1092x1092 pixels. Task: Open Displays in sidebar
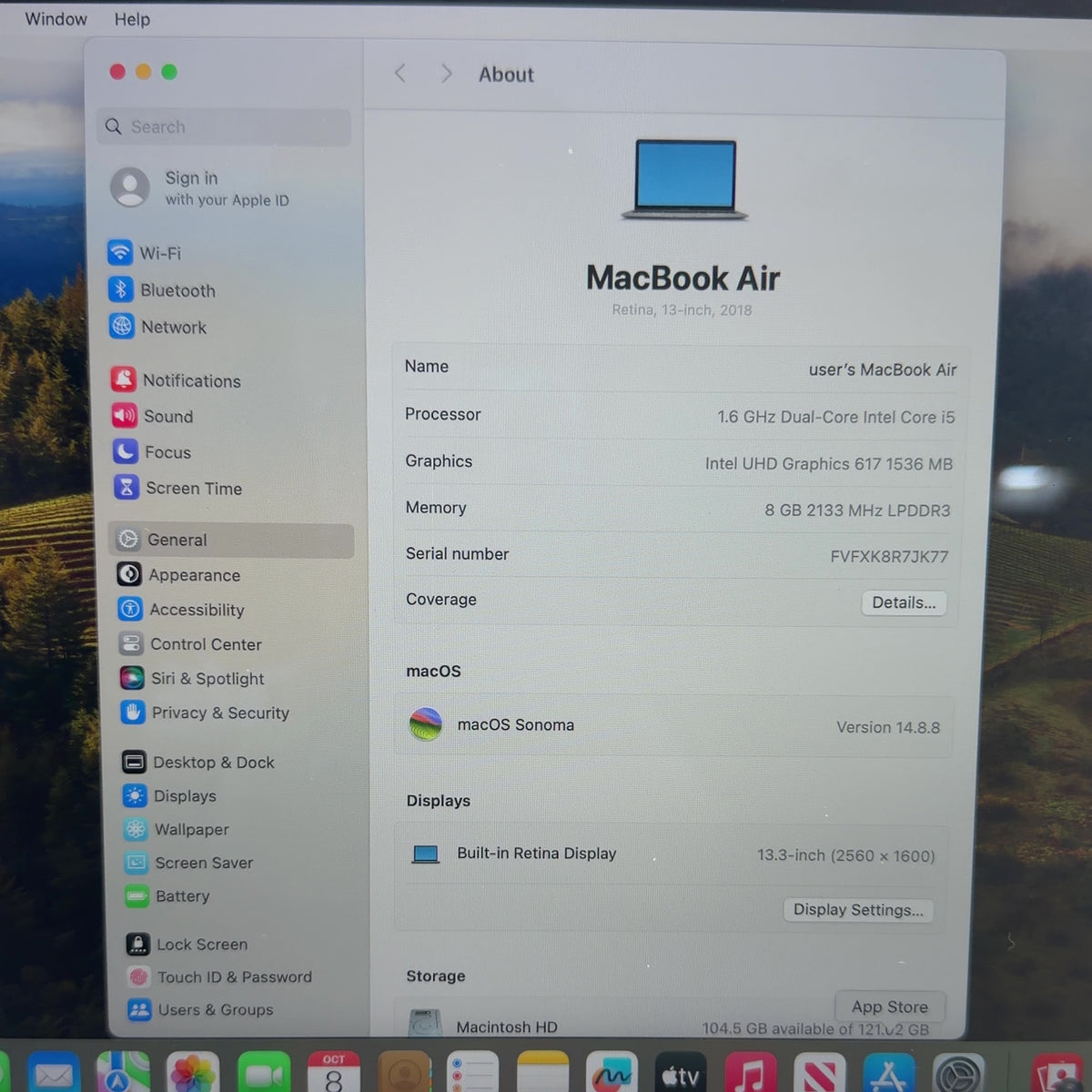point(171,796)
